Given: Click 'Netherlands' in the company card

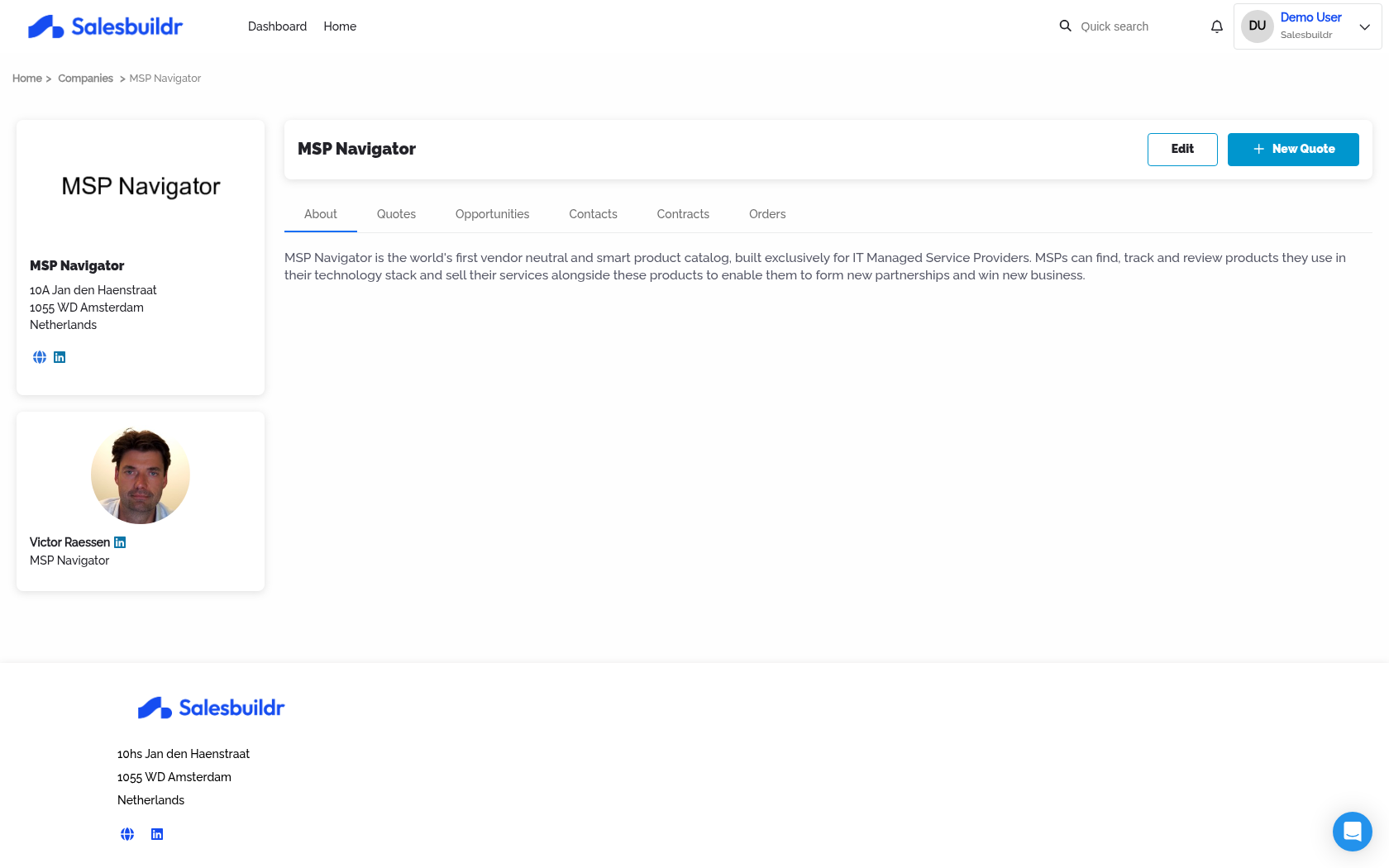Looking at the screenshot, I should tap(63, 325).
